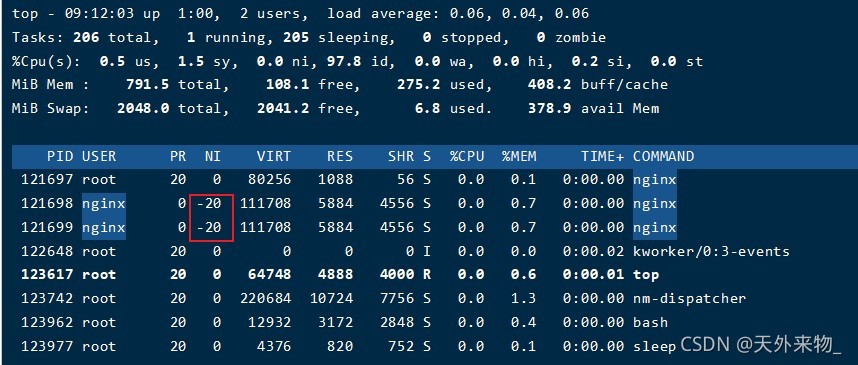Click %MEM value 1.3
Image resolution: width=858 pixels, height=365 pixels.
[x=524, y=299]
